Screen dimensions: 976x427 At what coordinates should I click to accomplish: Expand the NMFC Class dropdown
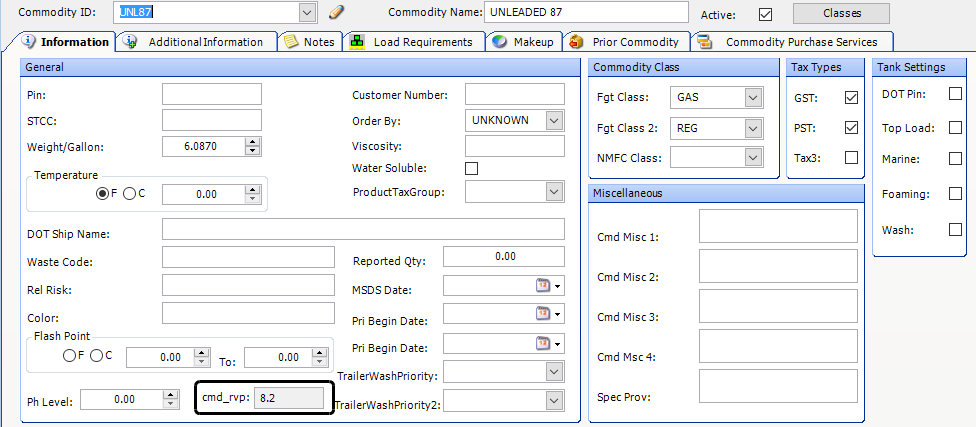(753, 157)
